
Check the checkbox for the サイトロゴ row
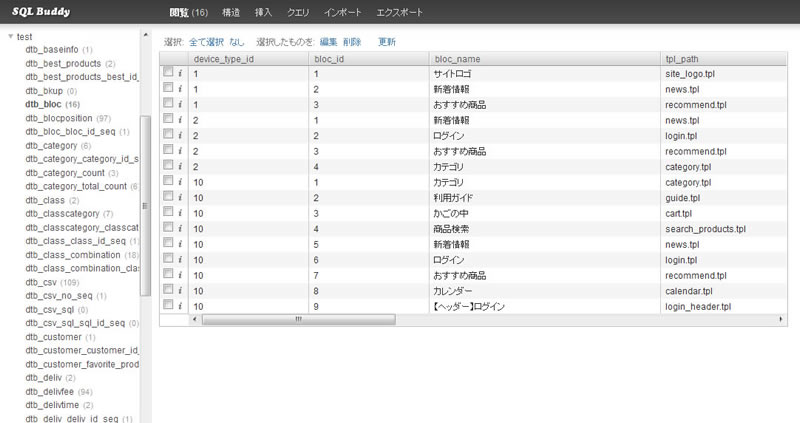point(168,74)
